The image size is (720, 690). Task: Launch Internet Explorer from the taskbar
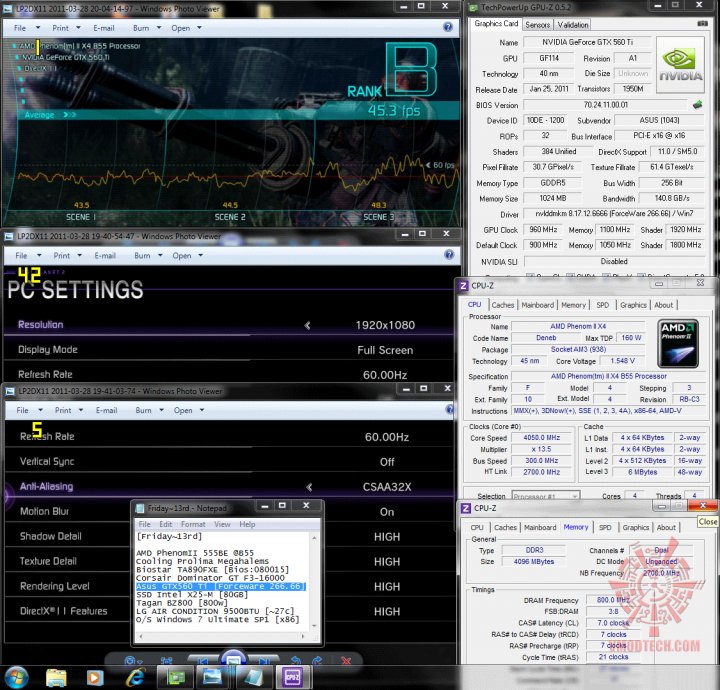(135, 678)
